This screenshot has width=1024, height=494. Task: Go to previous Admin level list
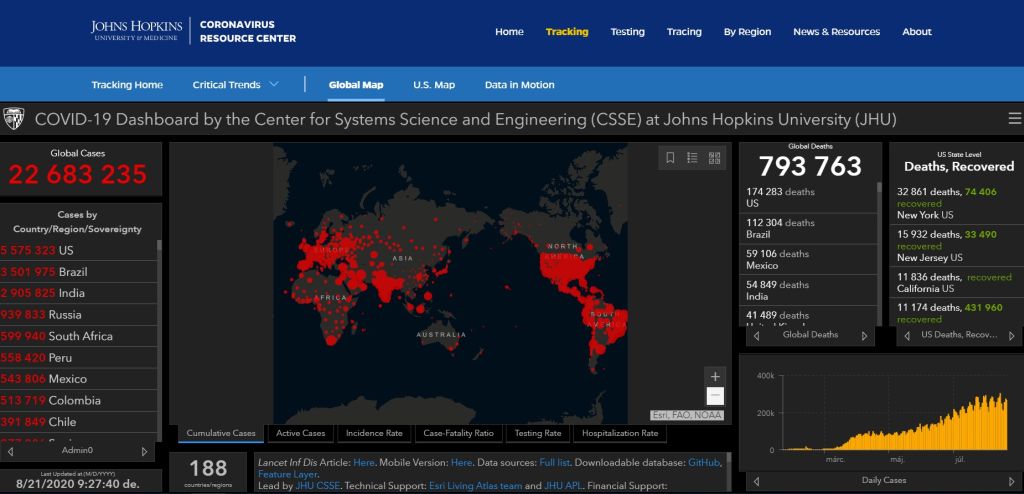pos(10,451)
